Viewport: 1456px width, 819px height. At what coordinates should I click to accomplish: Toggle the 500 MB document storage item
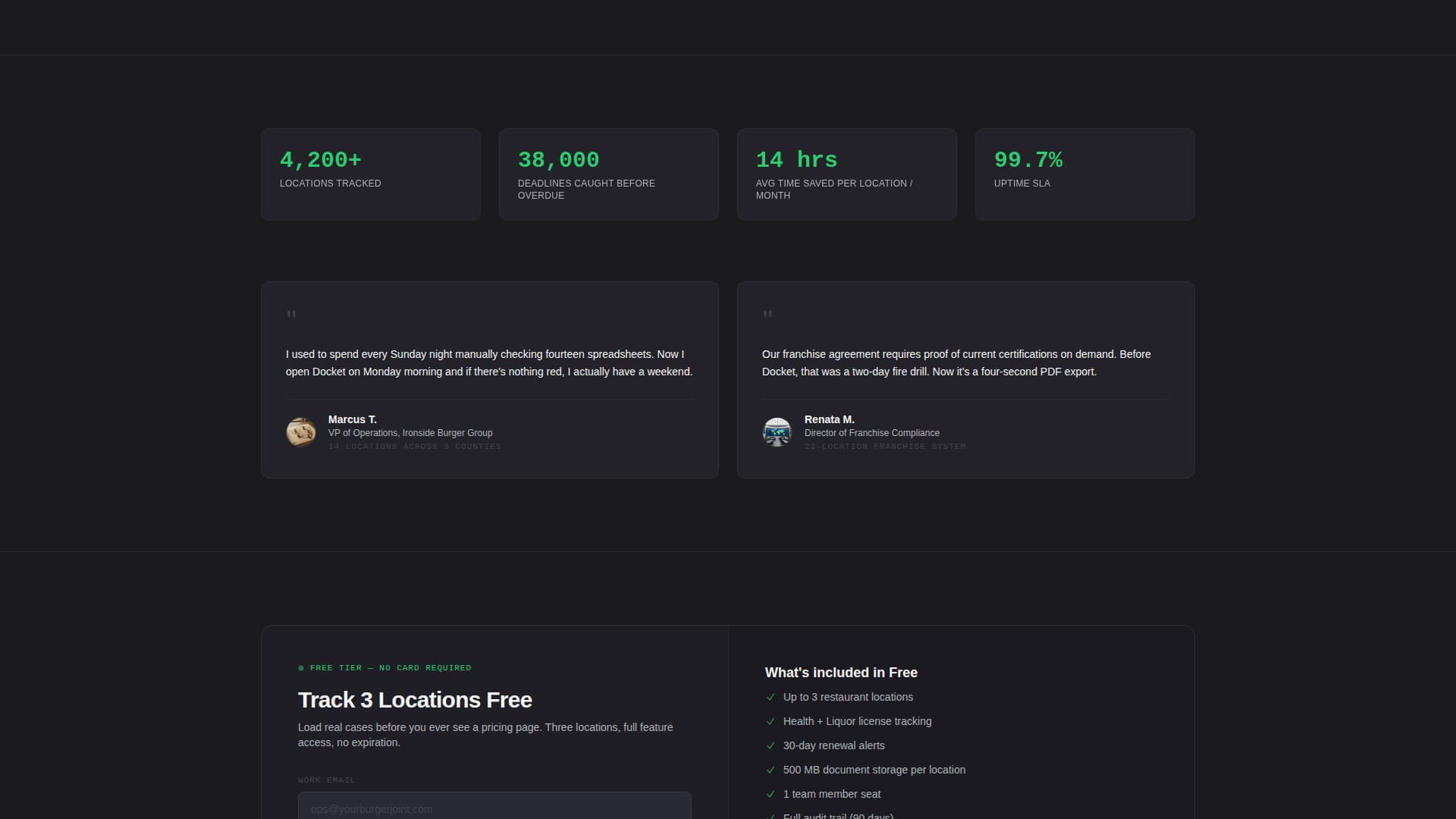874,770
